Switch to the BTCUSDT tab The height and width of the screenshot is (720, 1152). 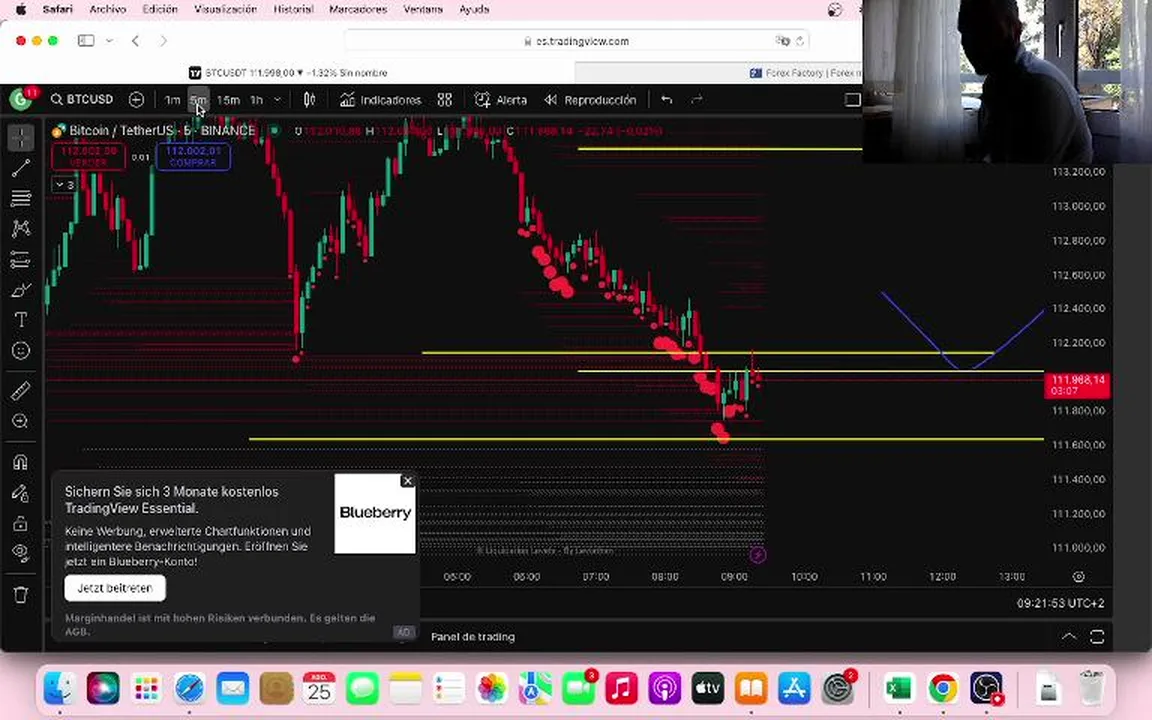click(x=287, y=73)
